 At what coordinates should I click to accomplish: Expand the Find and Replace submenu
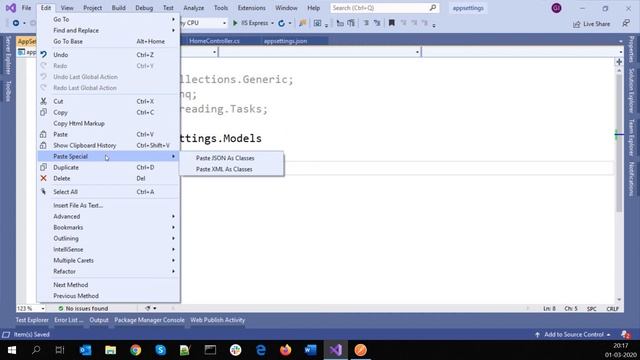(108, 30)
